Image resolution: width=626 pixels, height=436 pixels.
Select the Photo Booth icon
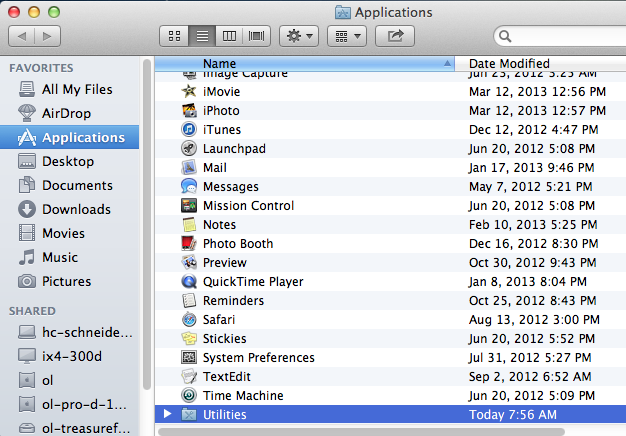click(189, 244)
